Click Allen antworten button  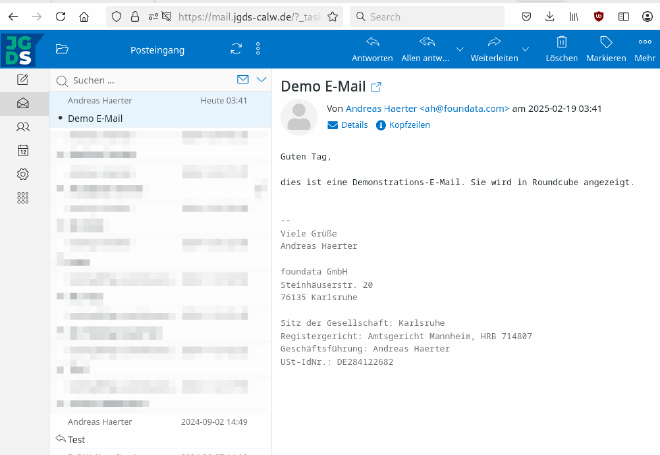tap(426, 49)
